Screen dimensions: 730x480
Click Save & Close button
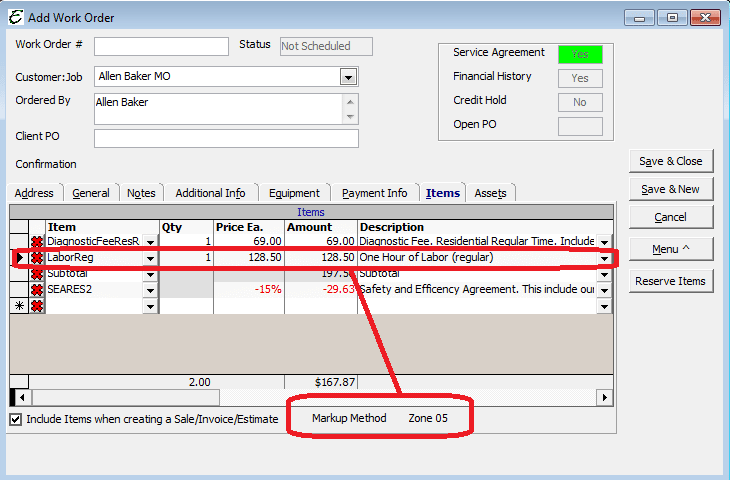coord(670,161)
